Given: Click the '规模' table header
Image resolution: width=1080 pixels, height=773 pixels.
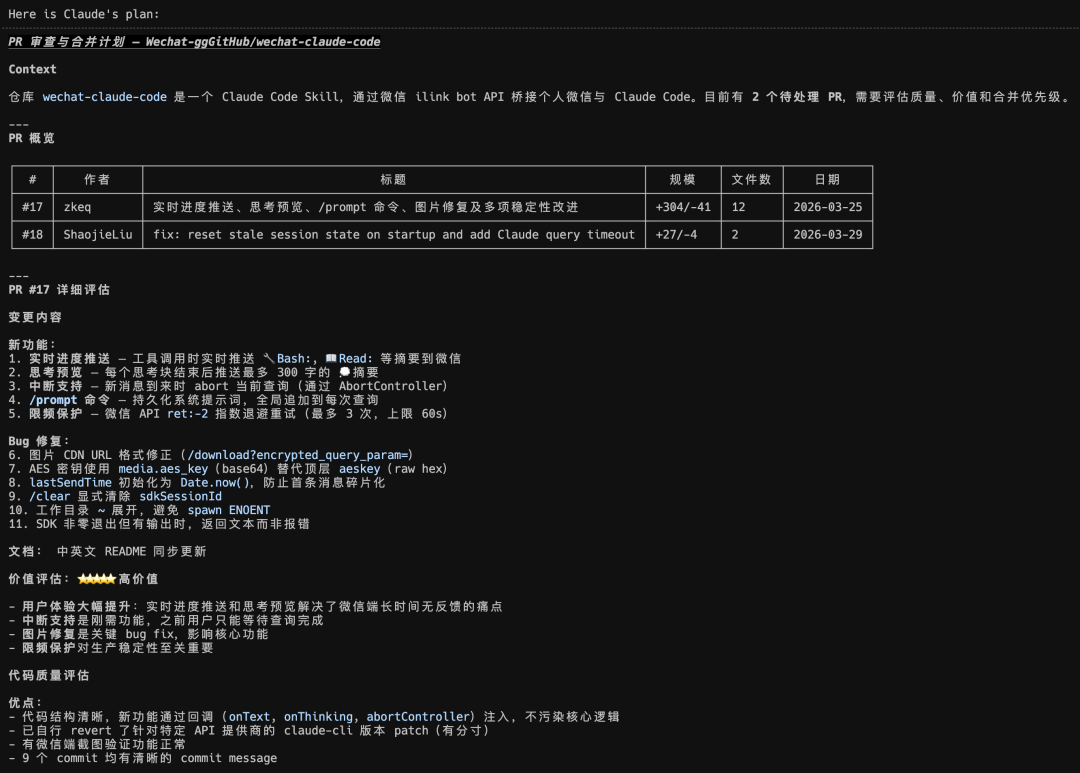Looking at the screenshot, I should 683,179.
